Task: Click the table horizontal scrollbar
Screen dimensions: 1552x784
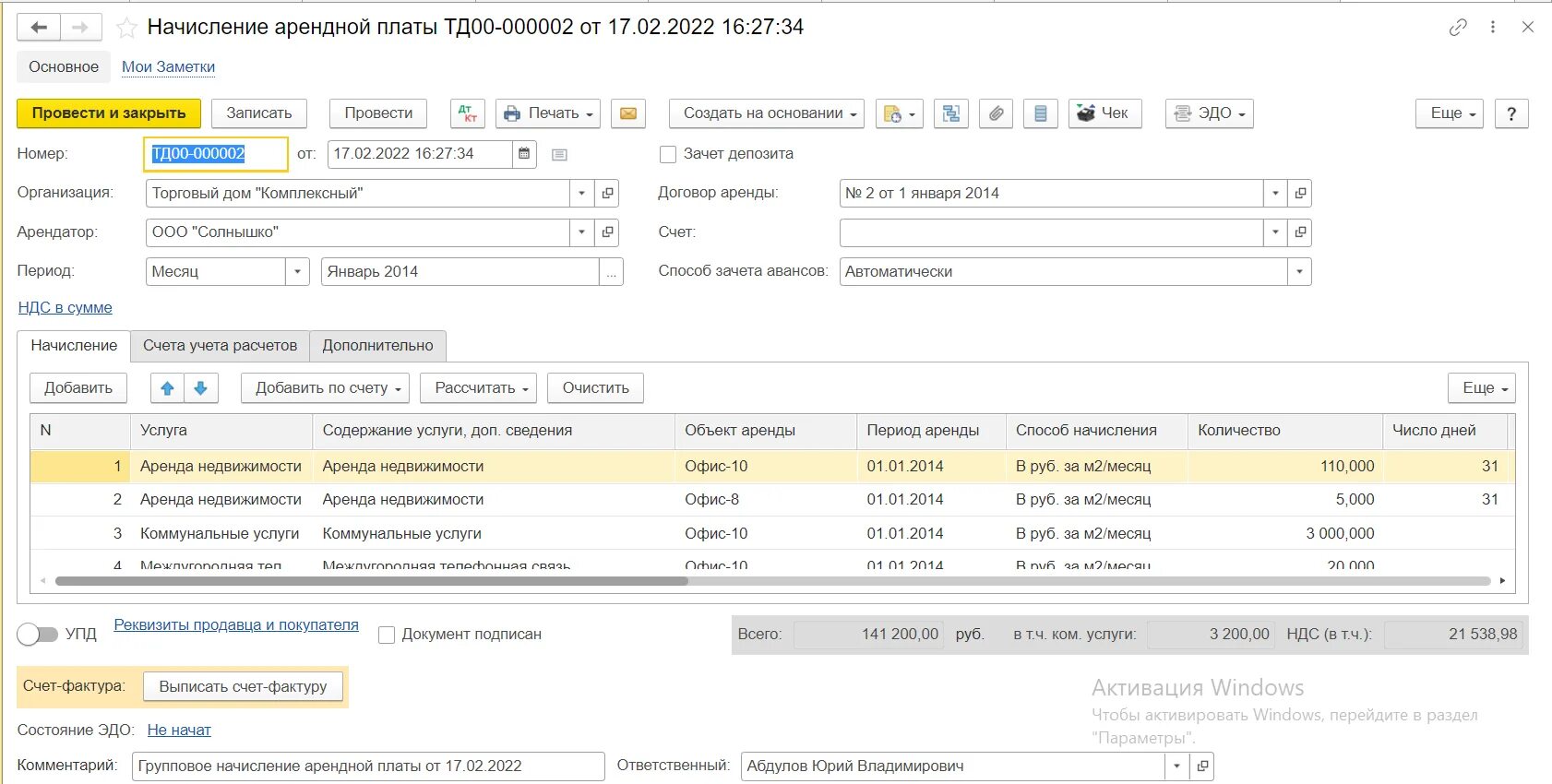Action: [x=371, y=581]
